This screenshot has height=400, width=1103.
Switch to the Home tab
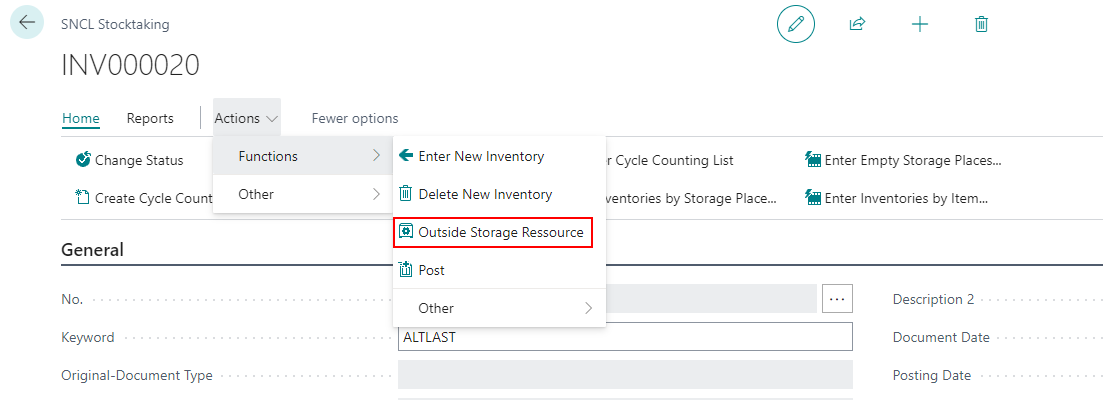(81, 118)
